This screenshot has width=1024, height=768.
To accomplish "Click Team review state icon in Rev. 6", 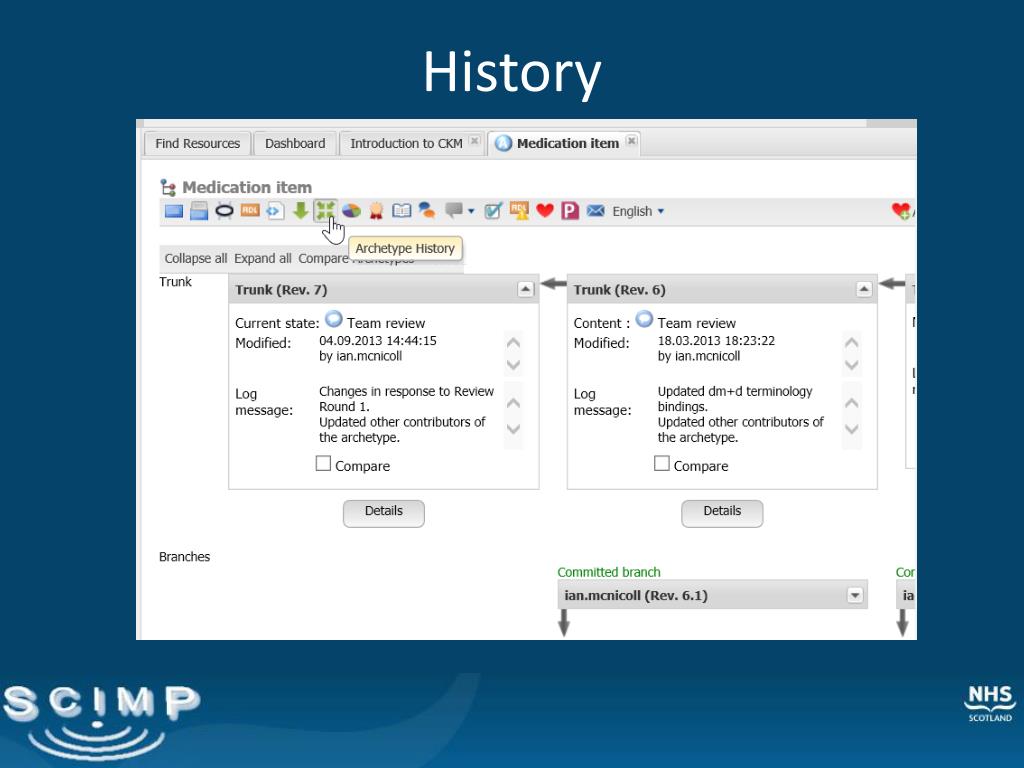I will 645,319.
